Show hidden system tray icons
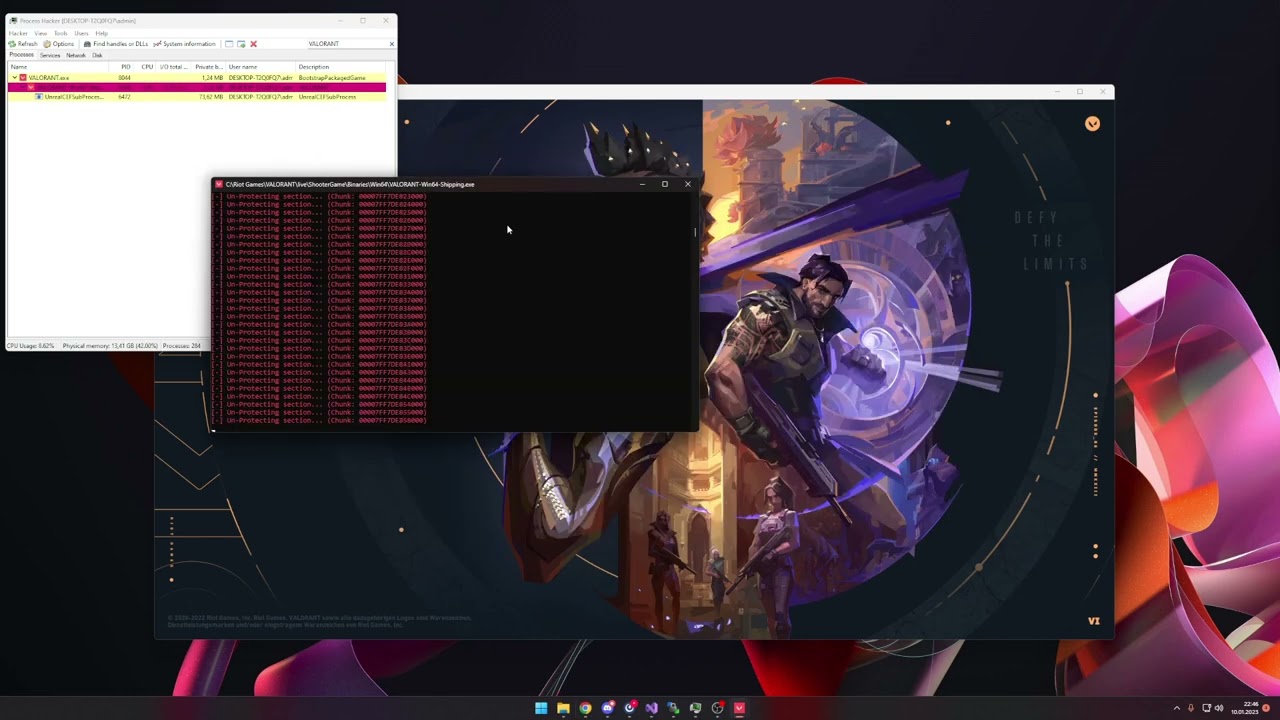This screenshot has height=720, width=1280. (1176, 708)
